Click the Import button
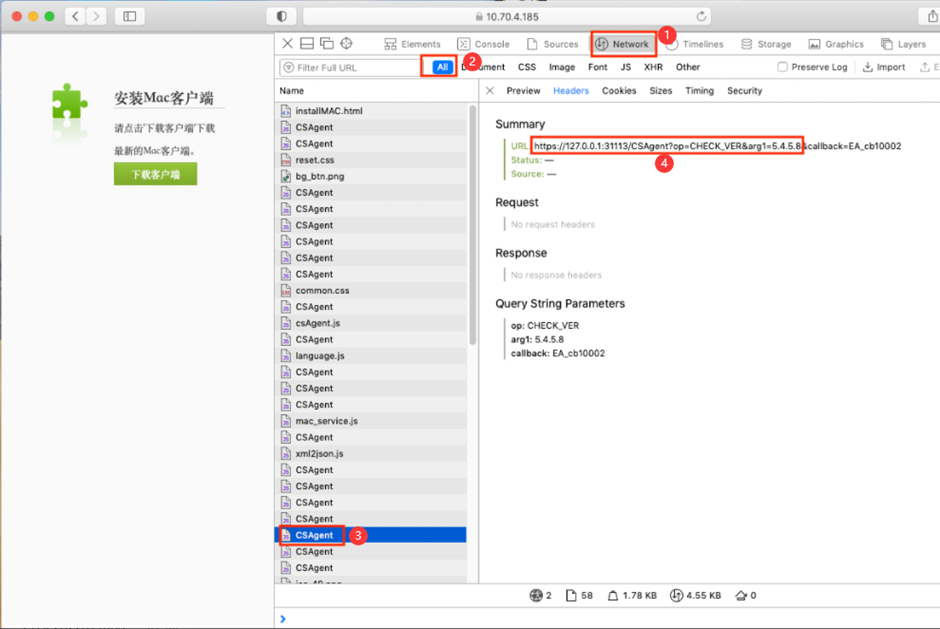 pos(884,67)
